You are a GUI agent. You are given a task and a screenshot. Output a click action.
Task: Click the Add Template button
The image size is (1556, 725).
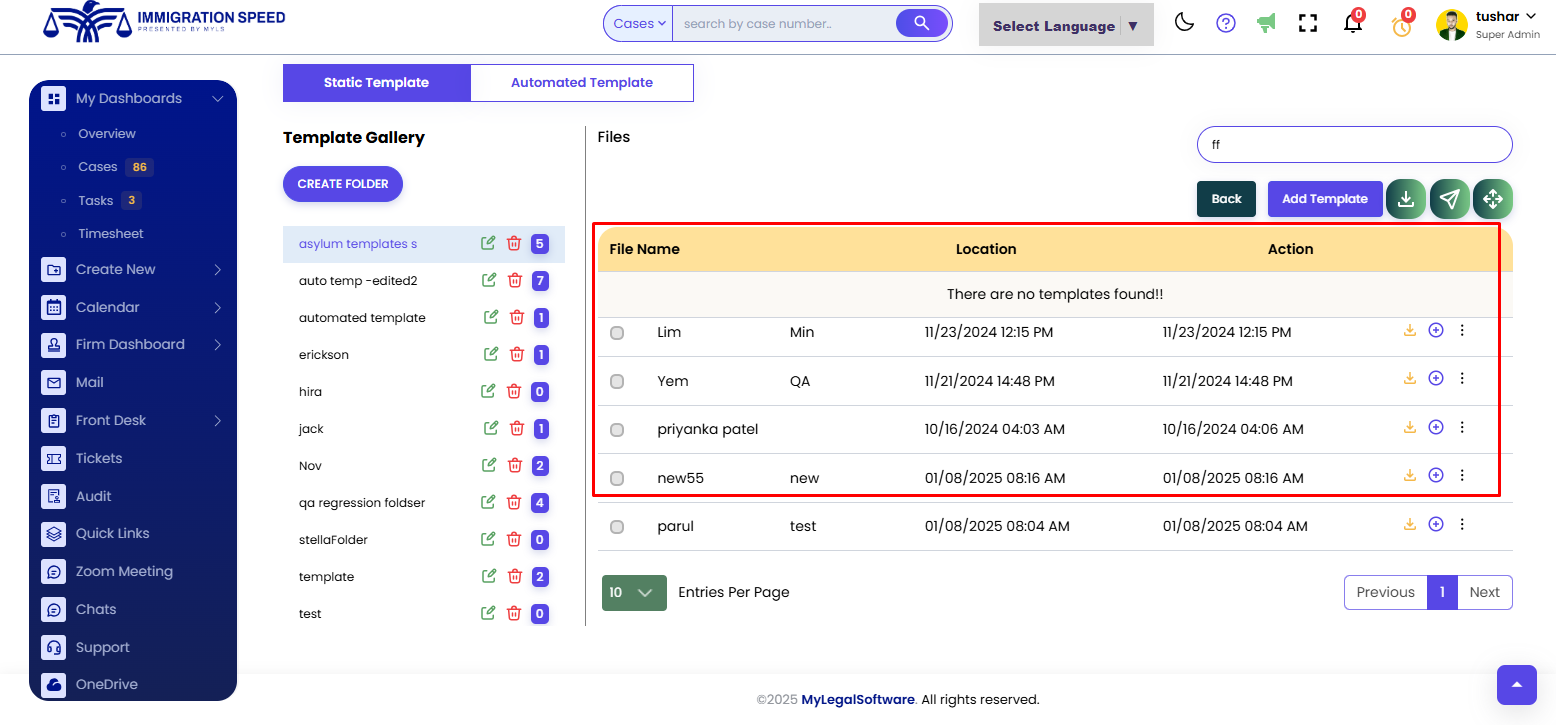(x=1324, y=199)
